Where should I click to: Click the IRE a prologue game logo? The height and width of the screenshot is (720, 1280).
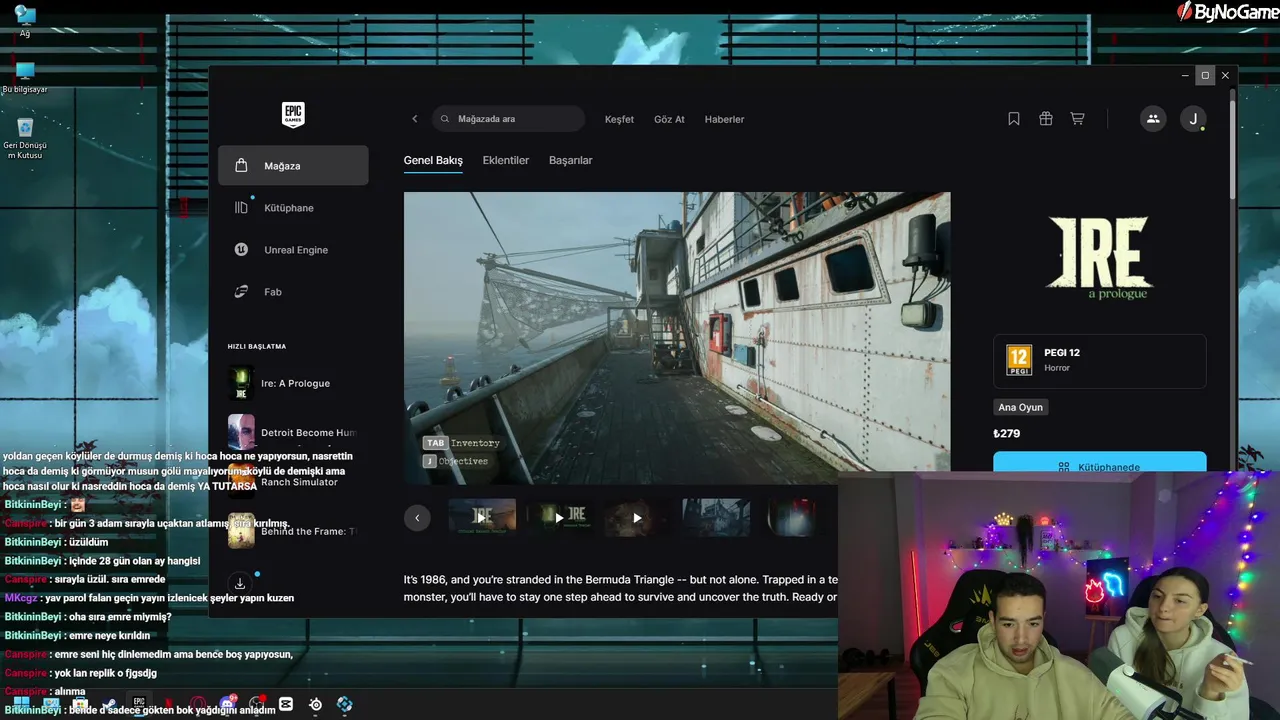[x=1099, y=256]
